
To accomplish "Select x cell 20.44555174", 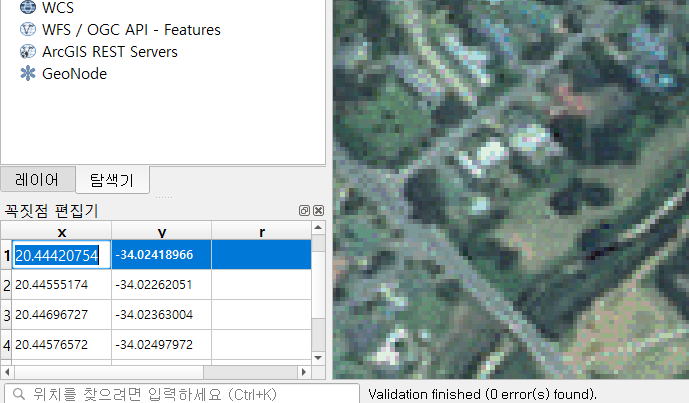I will coord(62,285).
